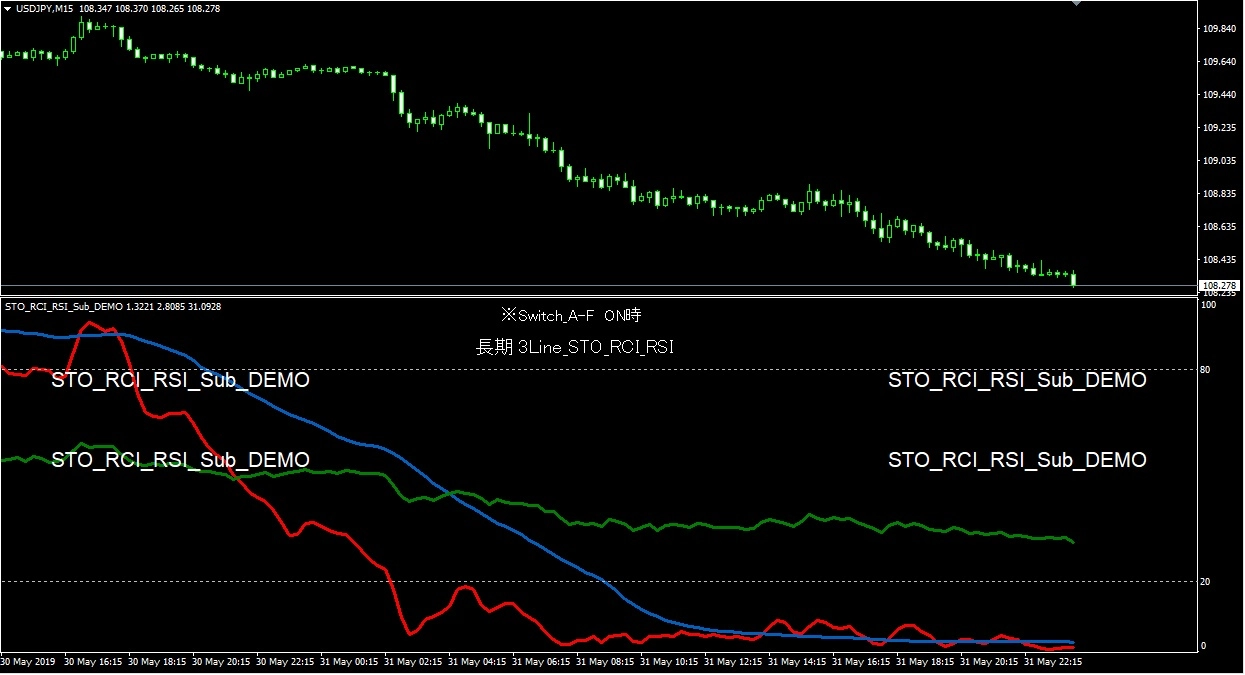The width and height of the screenshot is (1245, 675).
Task: Click the ※Switch_A-F ON時 text label
Action: (571, 315)
